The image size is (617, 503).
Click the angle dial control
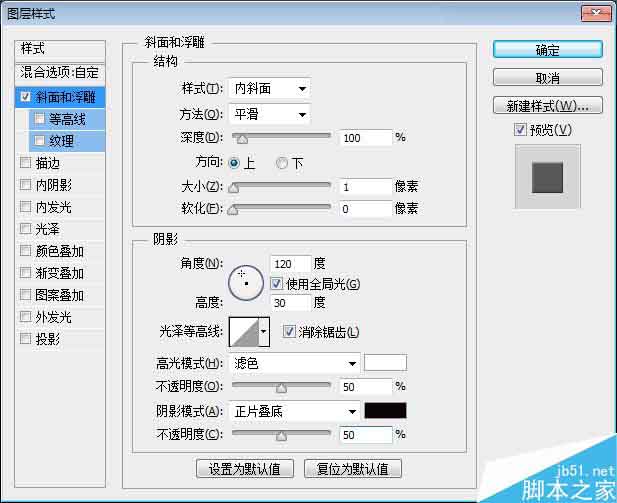click(246, 283)
